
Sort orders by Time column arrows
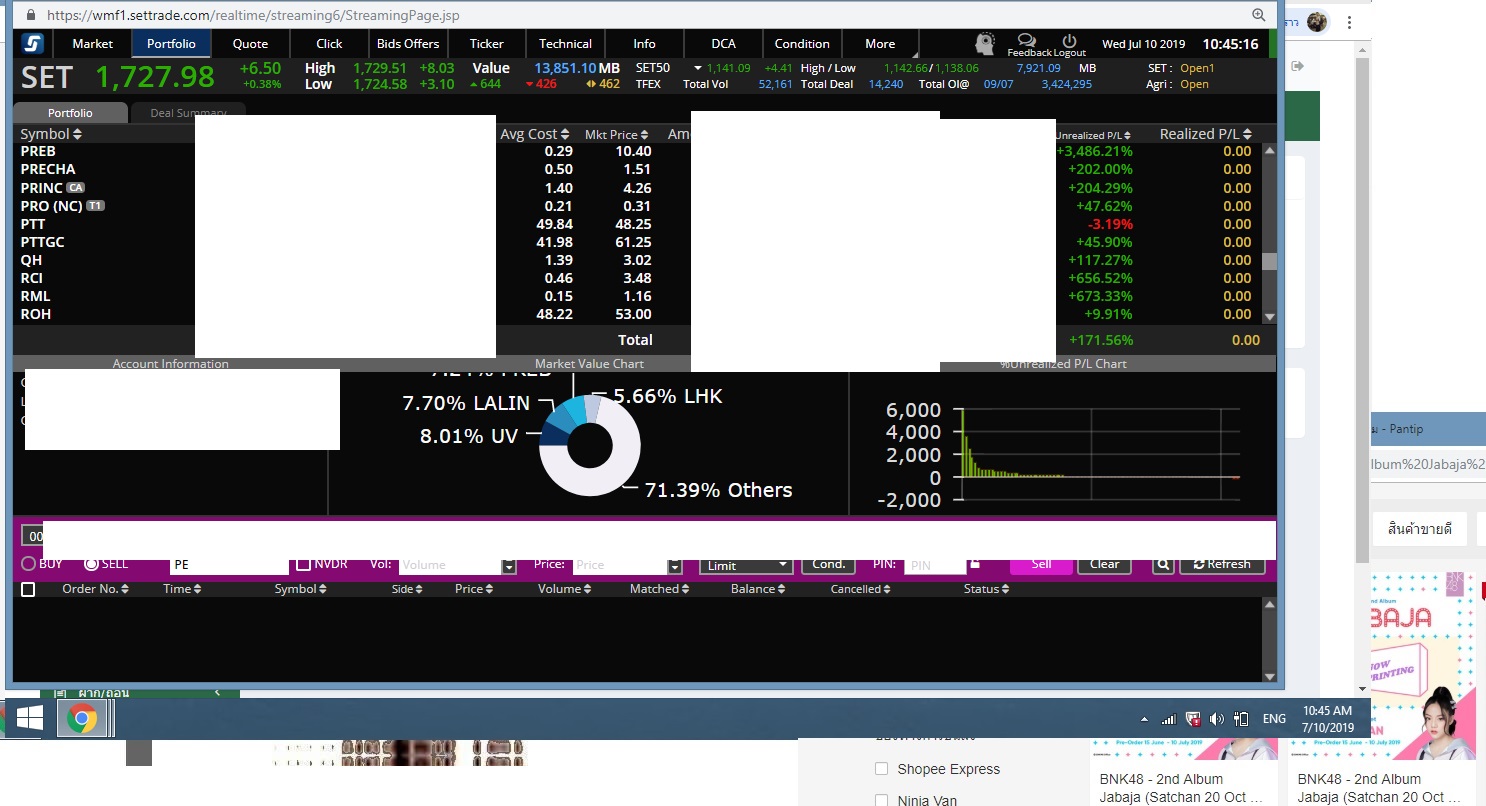tap(197, 589)
